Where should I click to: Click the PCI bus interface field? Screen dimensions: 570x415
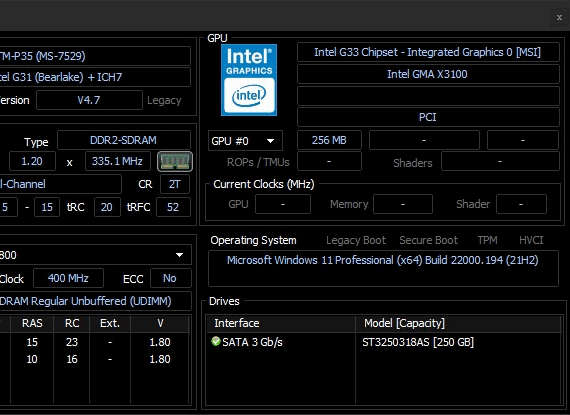(x=428, y=117)
